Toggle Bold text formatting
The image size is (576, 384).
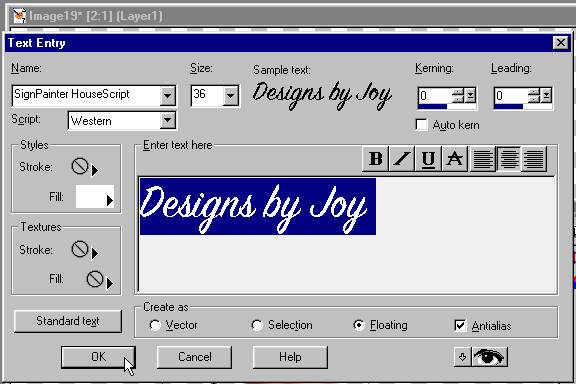(x=375, y=159)
